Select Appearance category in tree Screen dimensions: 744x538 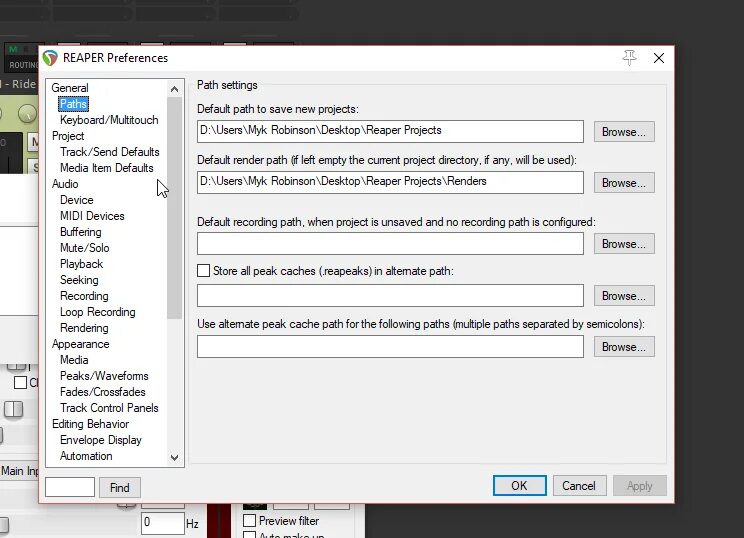pos(81,344)
